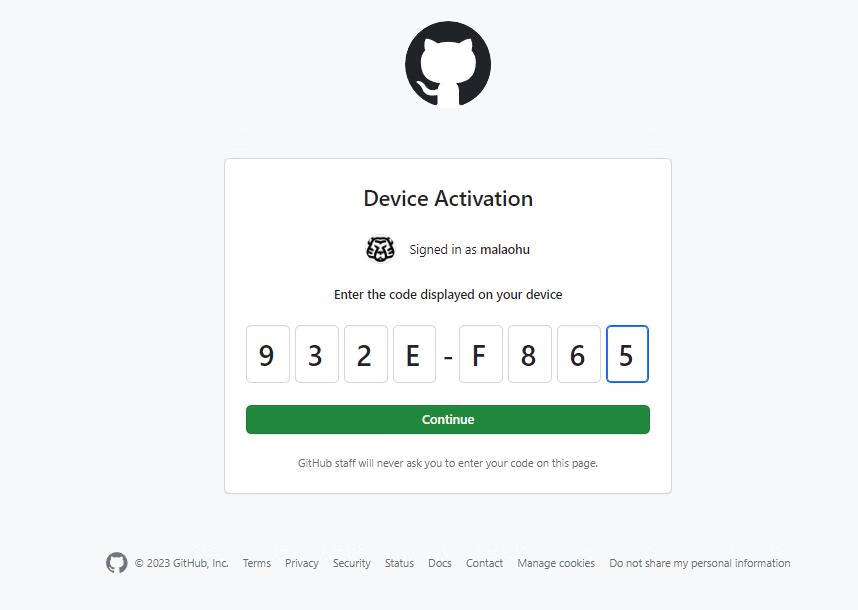Open the Status footer link

point(399,563)
